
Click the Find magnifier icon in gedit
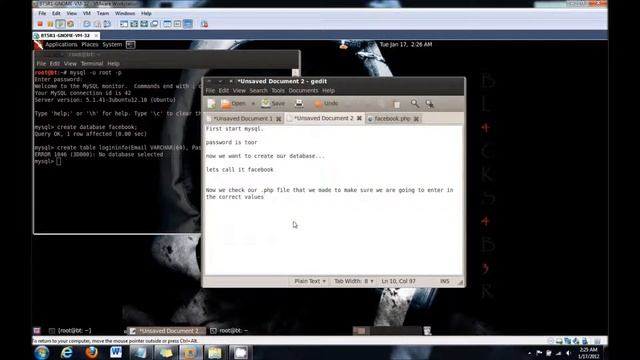(415, 104)
